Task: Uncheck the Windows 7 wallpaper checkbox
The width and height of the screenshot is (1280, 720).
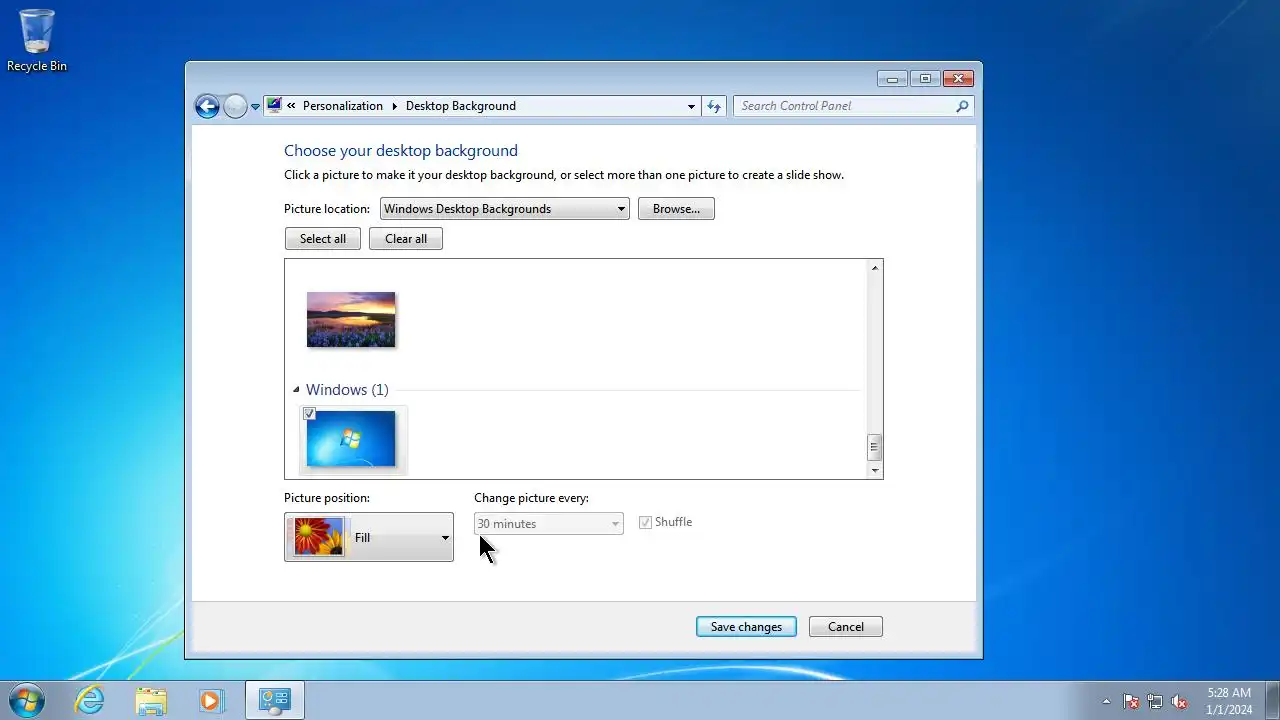Action: [310, 414]
